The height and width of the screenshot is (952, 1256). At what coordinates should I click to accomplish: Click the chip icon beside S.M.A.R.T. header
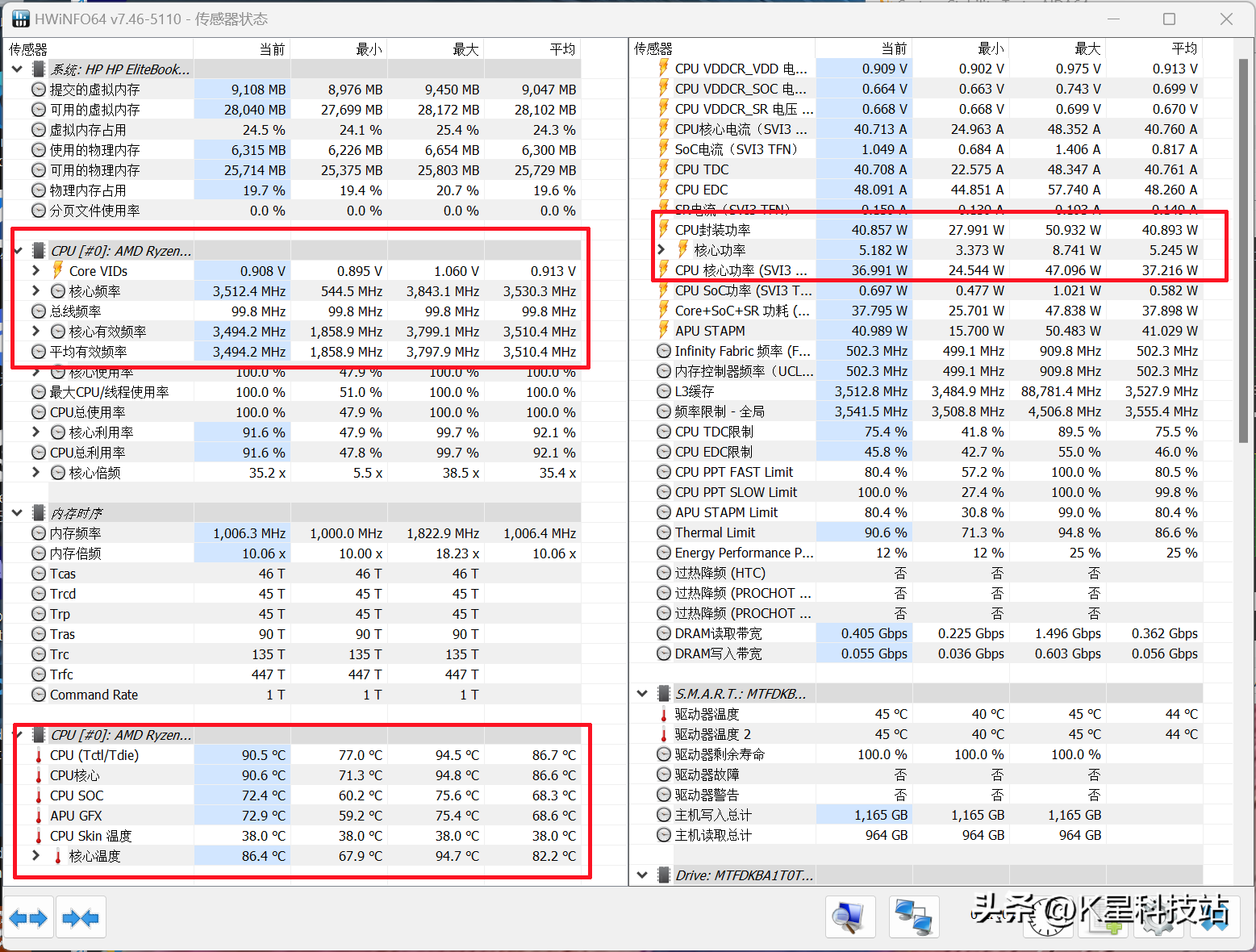663,694
